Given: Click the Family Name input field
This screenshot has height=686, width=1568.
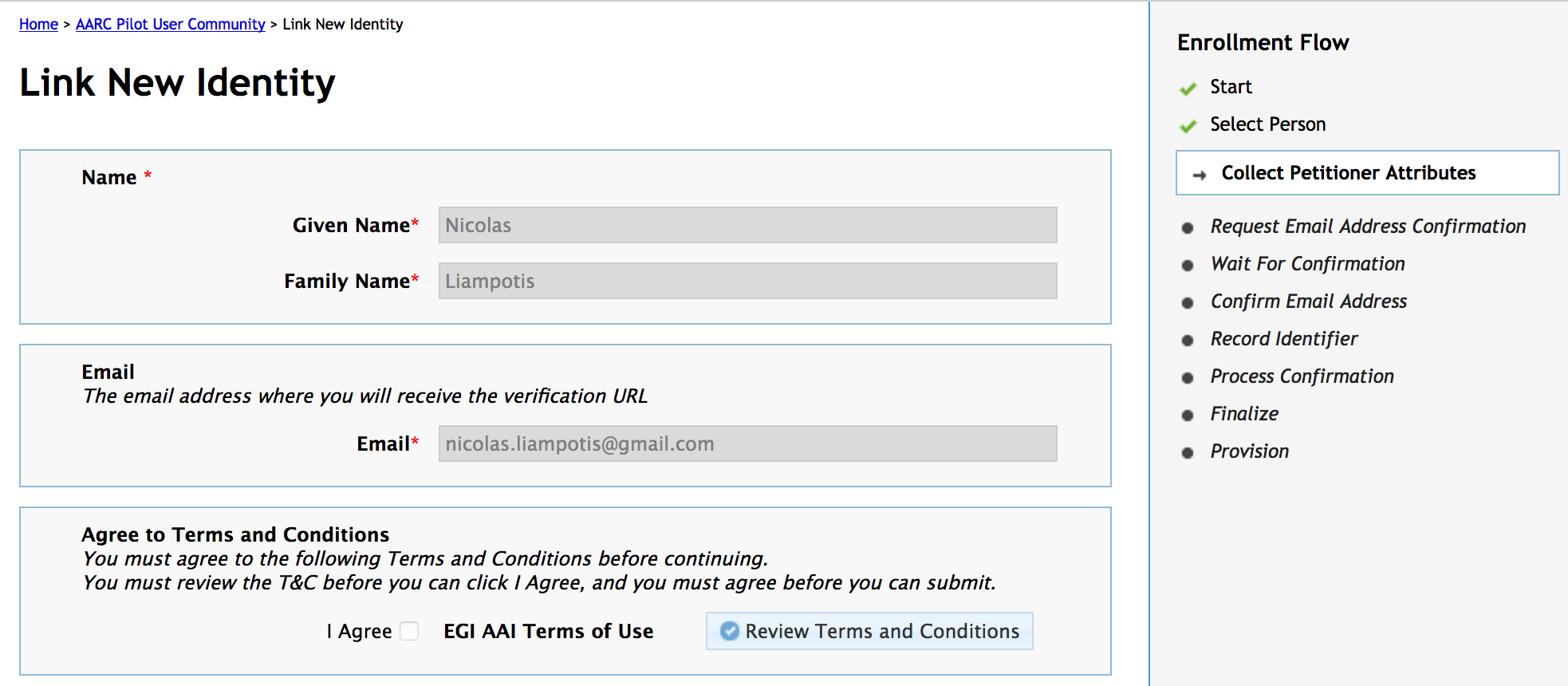Looking at the screenshot, I should 747,281.
